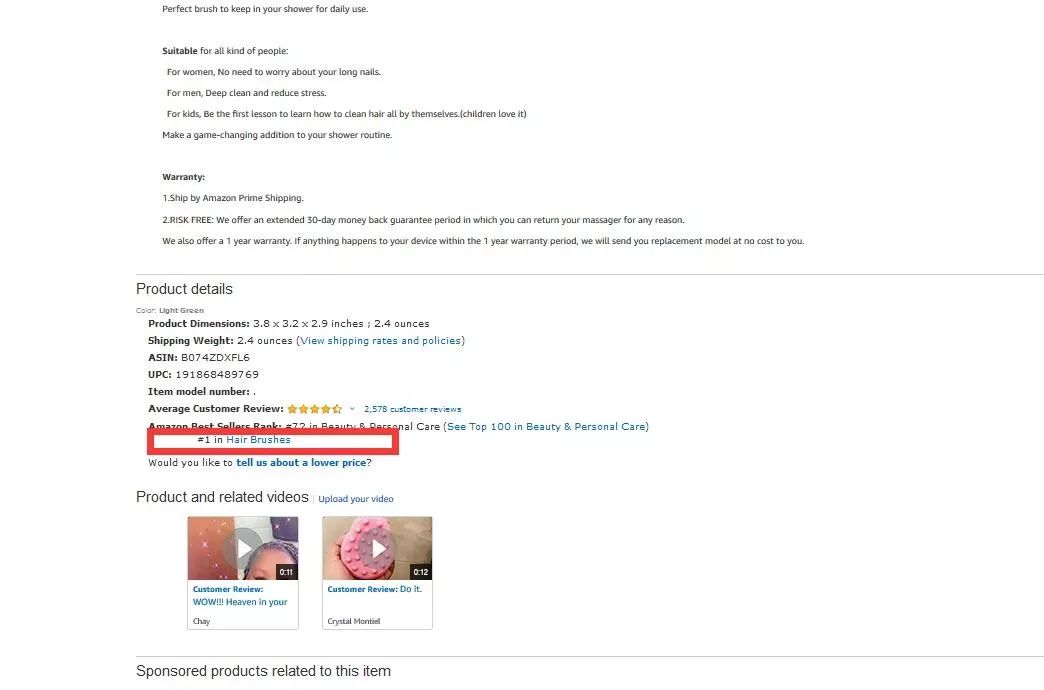Open the 2,578 customer reviews link
This screenshot has width=1044, height=690.
pyautogui.click(x=412, y=409)
